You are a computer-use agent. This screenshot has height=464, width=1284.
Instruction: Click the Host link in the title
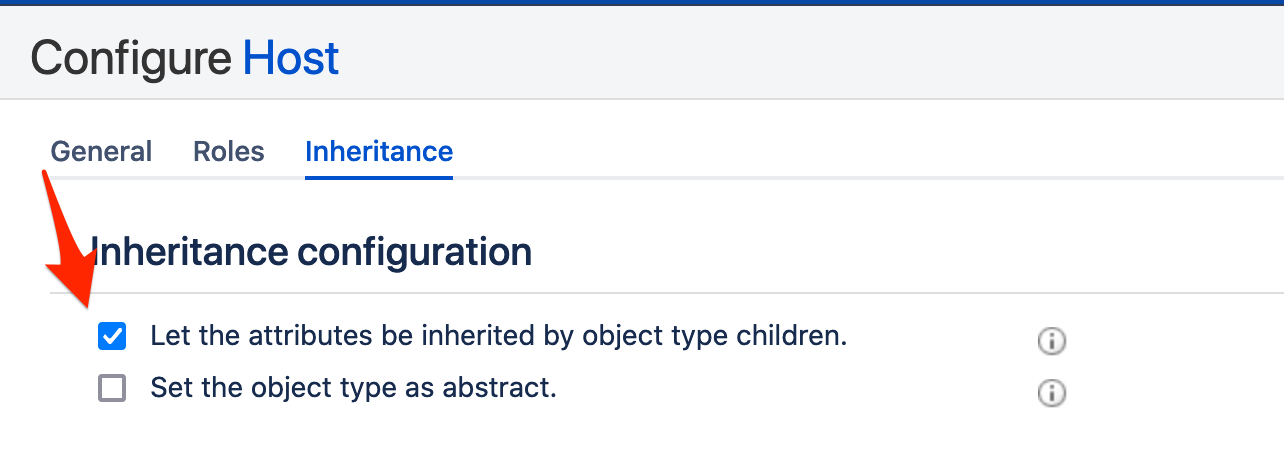coord(291,59)
